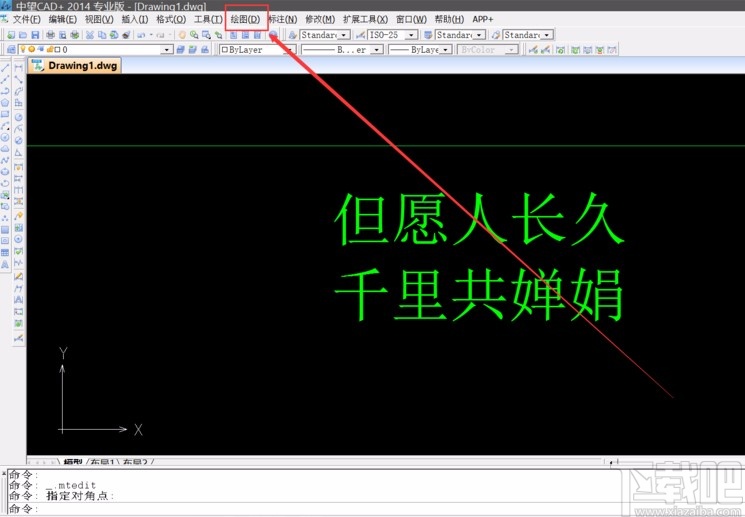Select the Ellipse tool
Image resolution: width=745 pixels, height=517 pixels.
pos(5,172)
